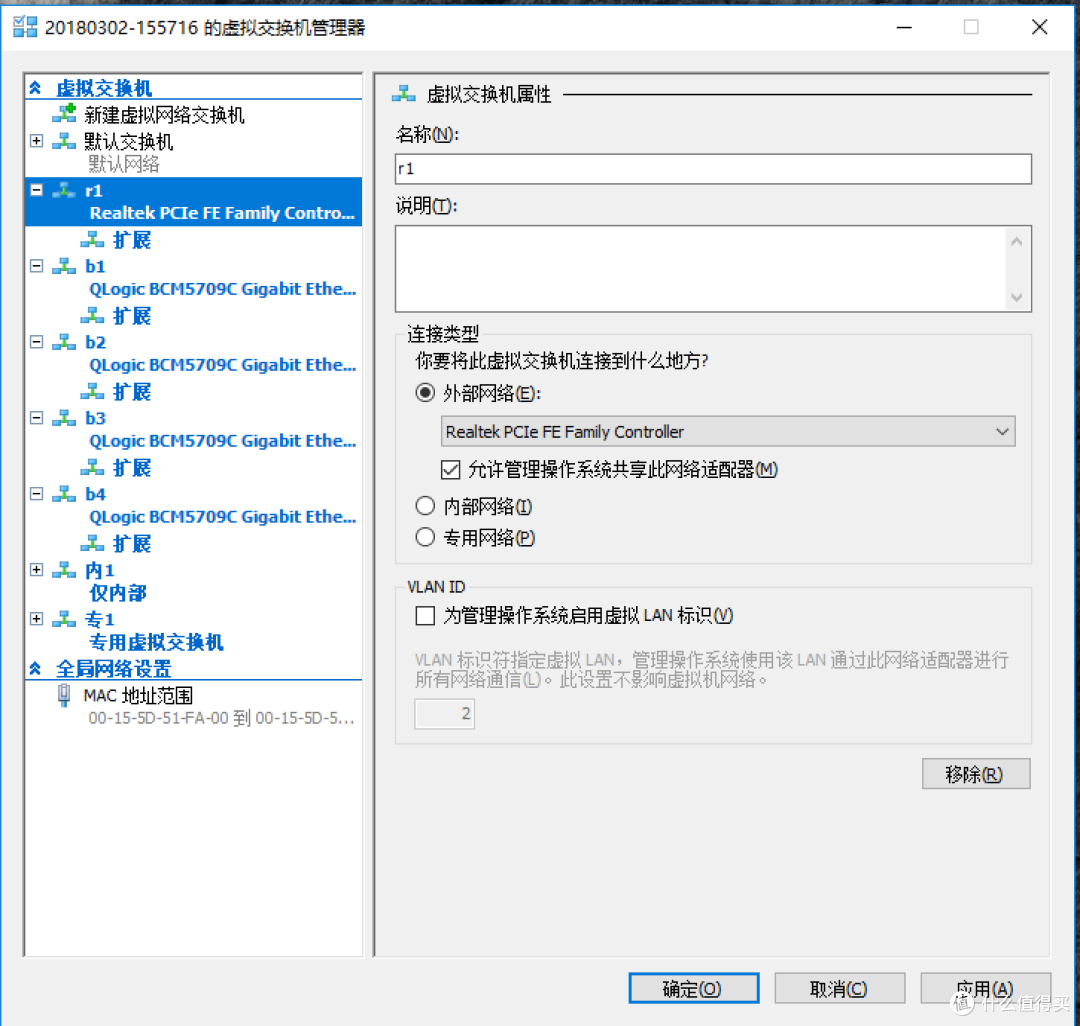Expand the 内1 tree node
The height and width of the screenshot is (1026, 1080).
coord(37,569)
